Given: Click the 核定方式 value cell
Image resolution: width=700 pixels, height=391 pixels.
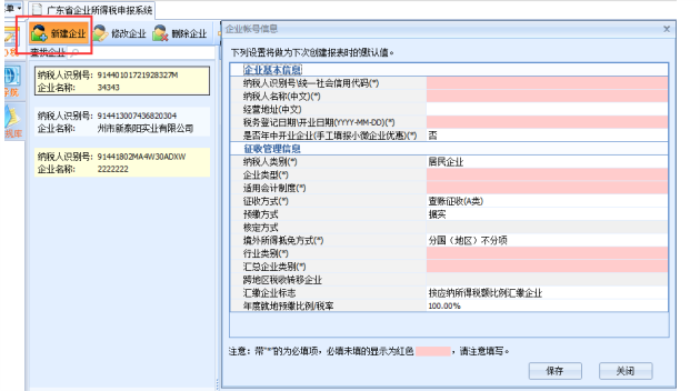Looking at the screenshot, I should (x=547, y=227).
